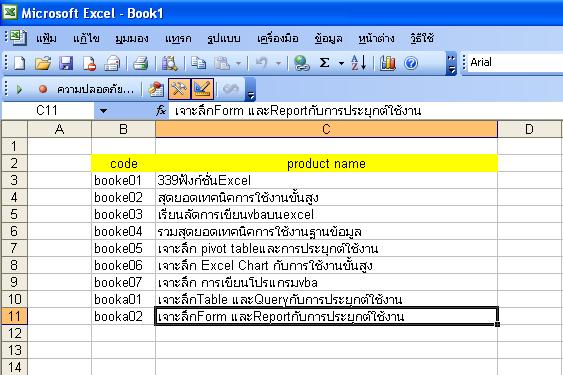Image resolution: width=563 pixels, height=375 pixels.
Task: Expand the Undo history arrow
Action: [278, 64]
